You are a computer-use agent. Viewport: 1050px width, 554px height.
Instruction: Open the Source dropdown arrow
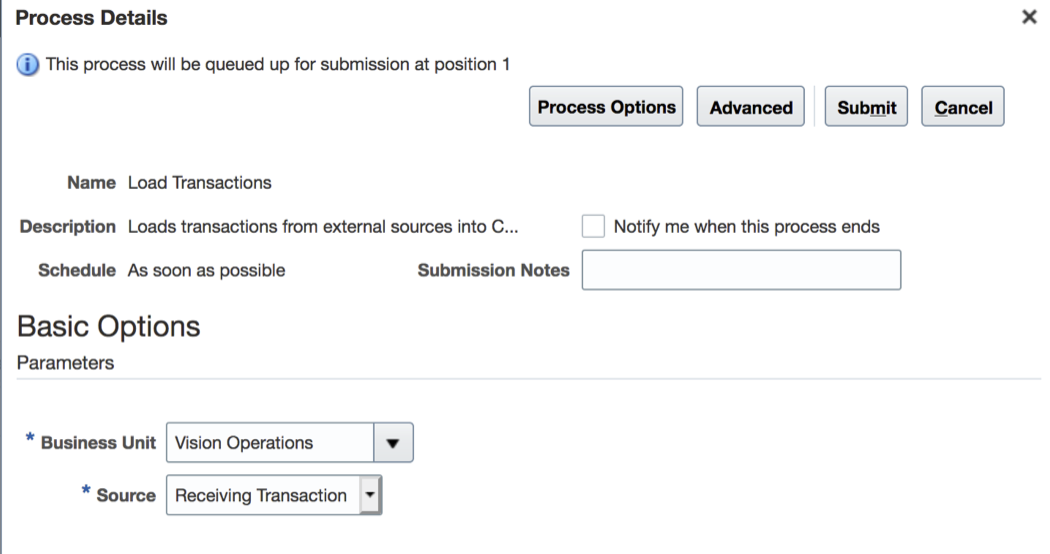pos(370,495)
